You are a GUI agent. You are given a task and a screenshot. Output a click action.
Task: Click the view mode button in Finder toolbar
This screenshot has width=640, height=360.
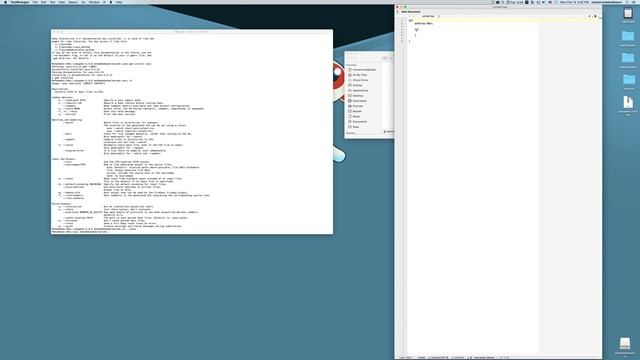[385, 58]
